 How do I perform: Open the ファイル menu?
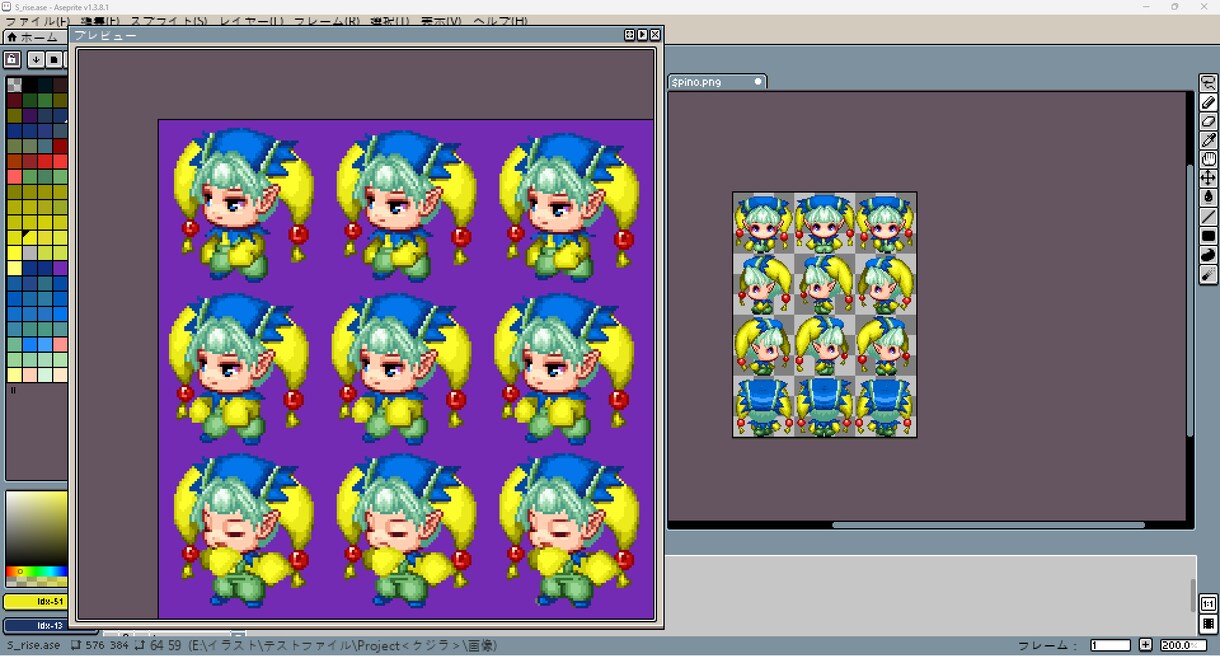tap(38, 21)
